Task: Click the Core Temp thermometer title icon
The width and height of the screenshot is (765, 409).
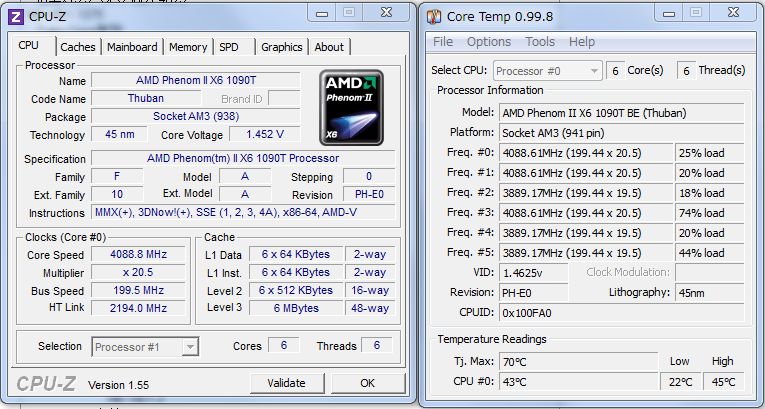Action: coord(432,15)
